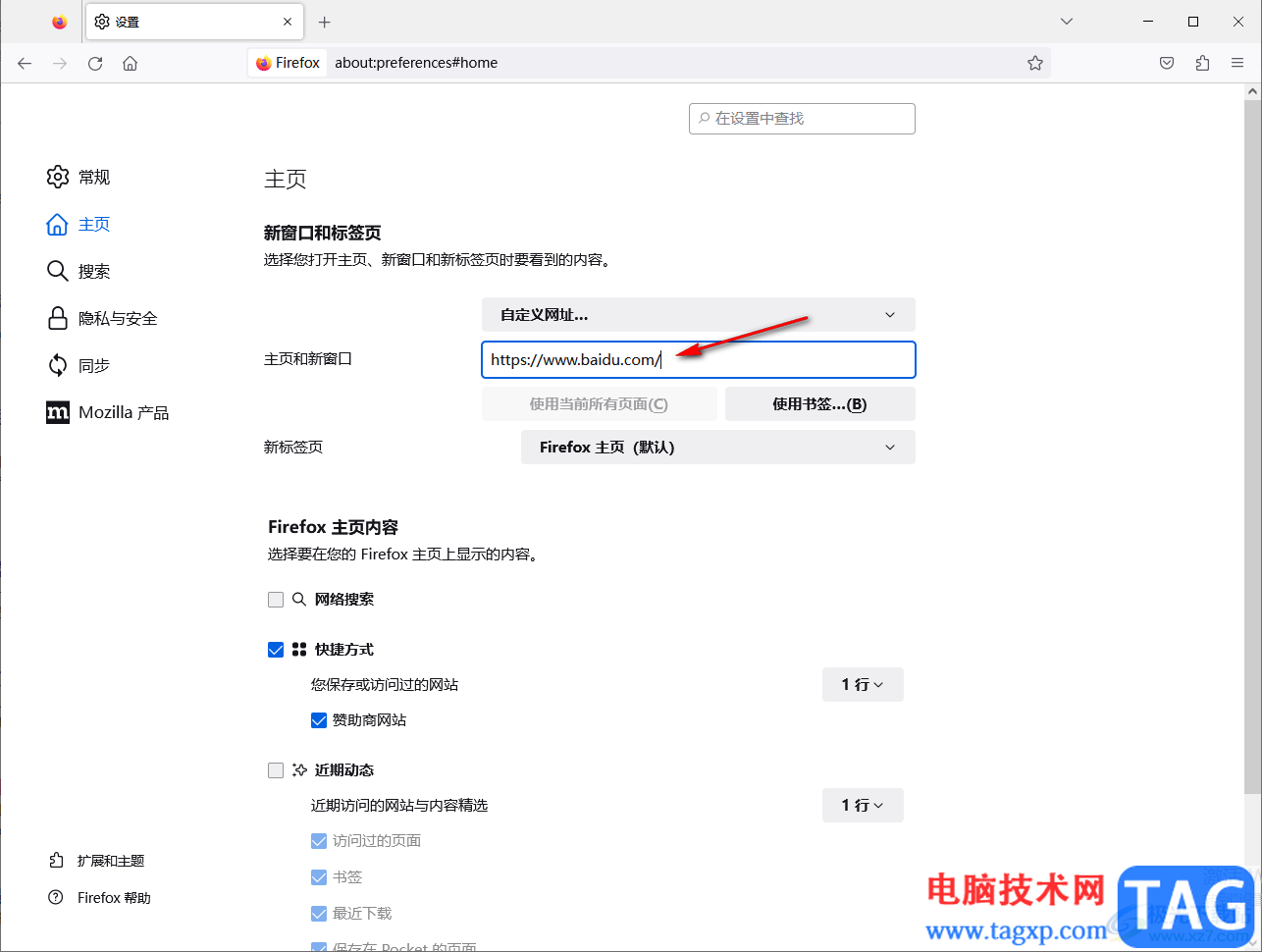Open the Extensions puzzle icon
The height and width of the screenshot is (952, 1262).
1202,63
